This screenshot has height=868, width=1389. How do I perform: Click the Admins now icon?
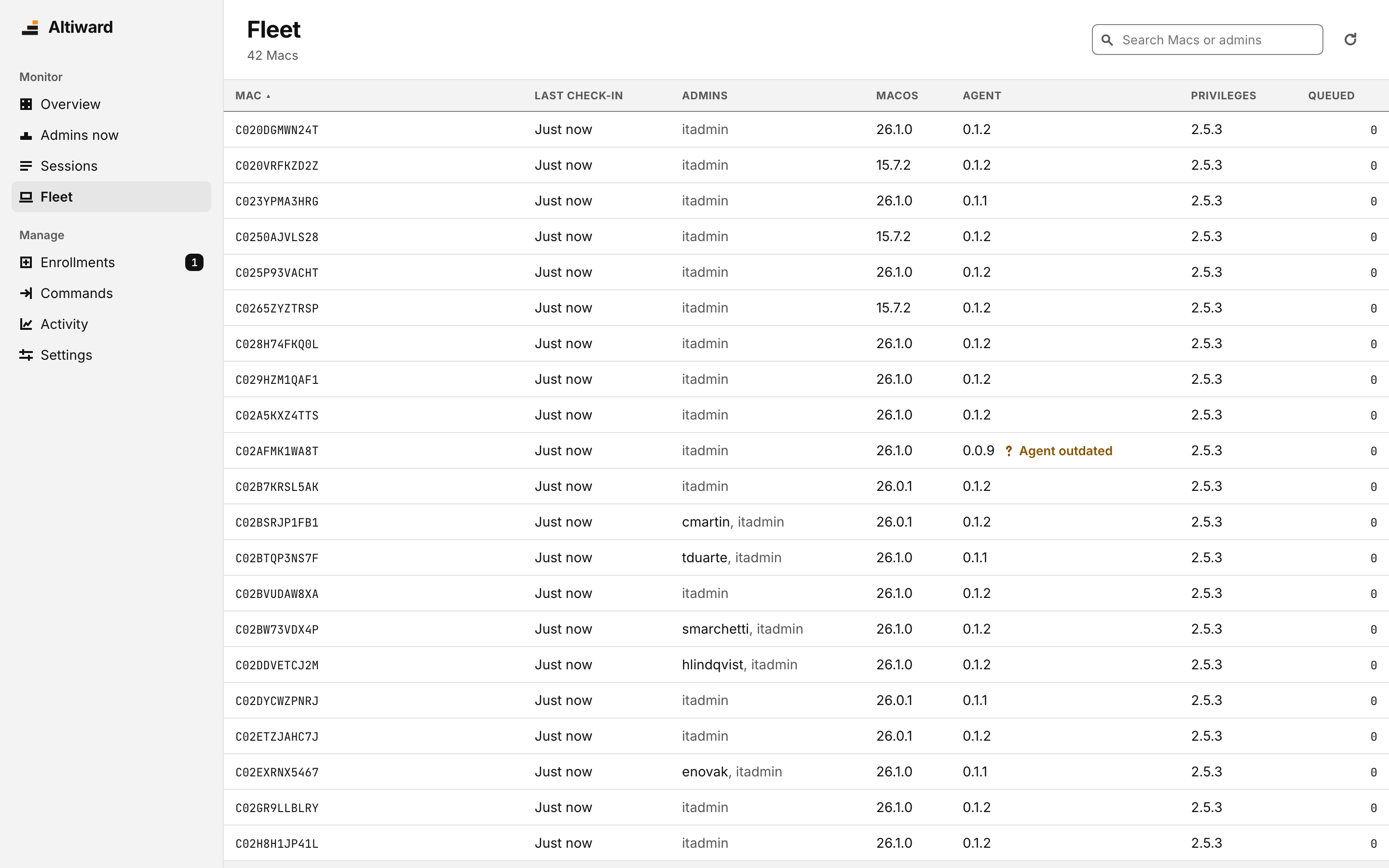click(26, 136)
